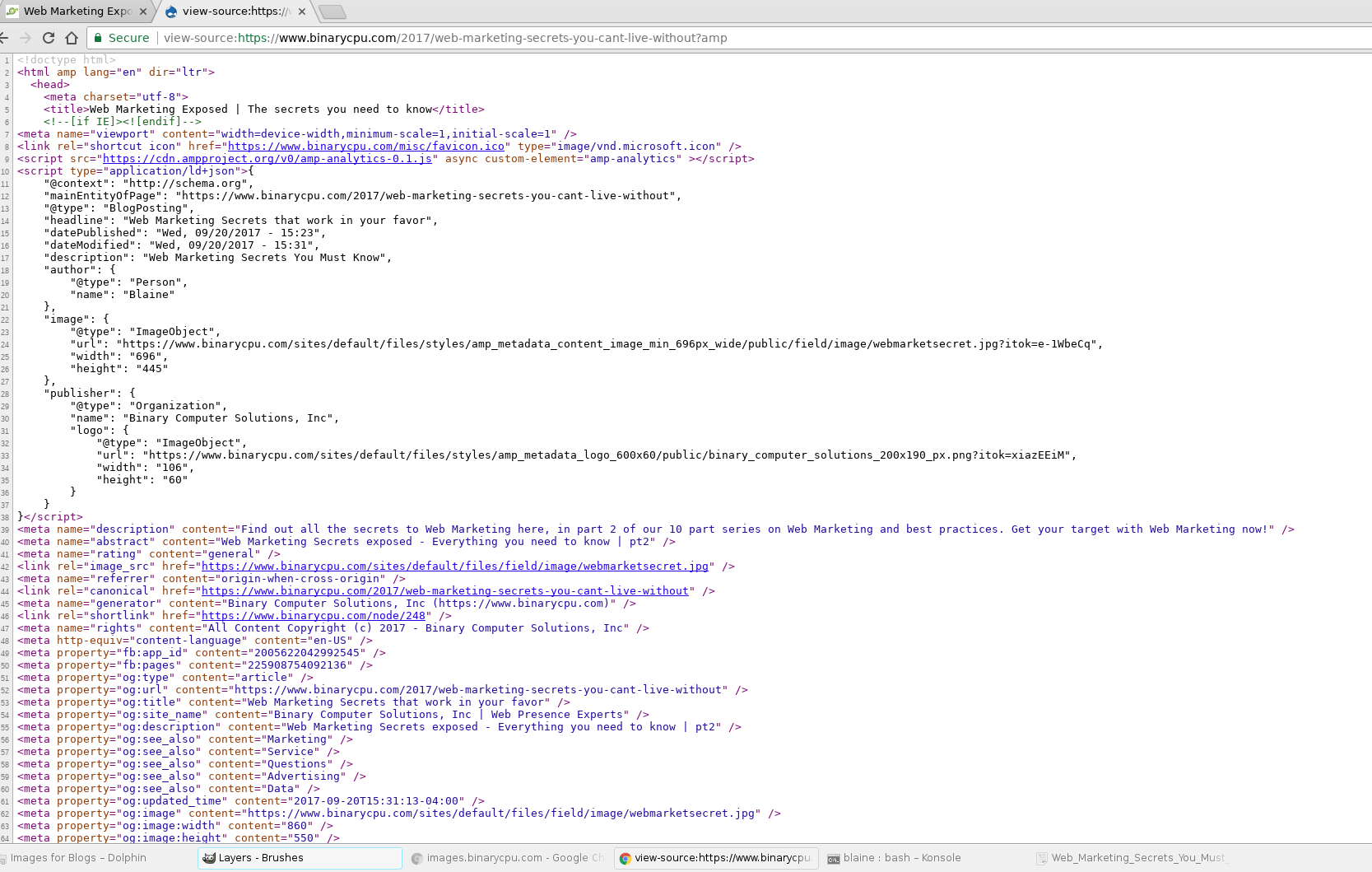Click the og:updated_time content value
The image size is (1372, 872).
[x=376, y=801]
